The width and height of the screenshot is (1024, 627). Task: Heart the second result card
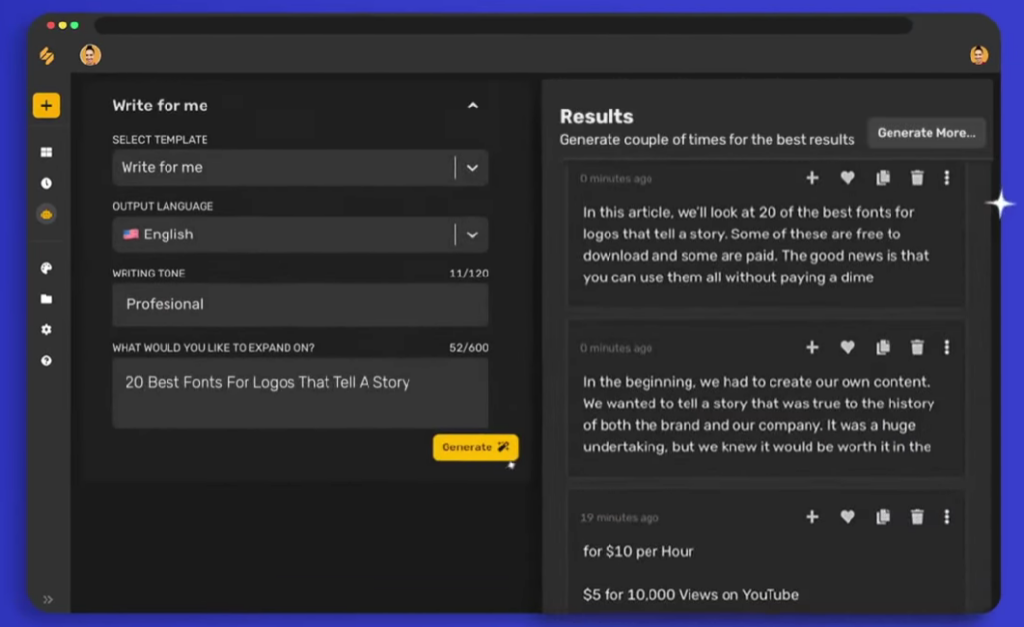(847, 347)
